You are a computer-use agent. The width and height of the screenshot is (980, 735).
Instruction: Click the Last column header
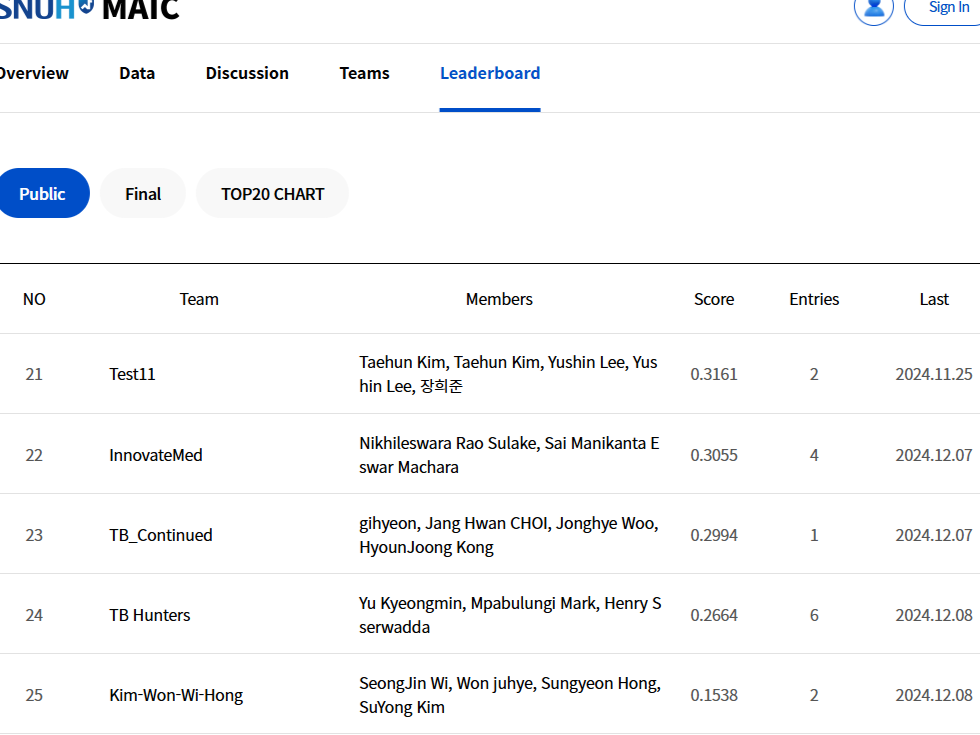click(934, 299)
